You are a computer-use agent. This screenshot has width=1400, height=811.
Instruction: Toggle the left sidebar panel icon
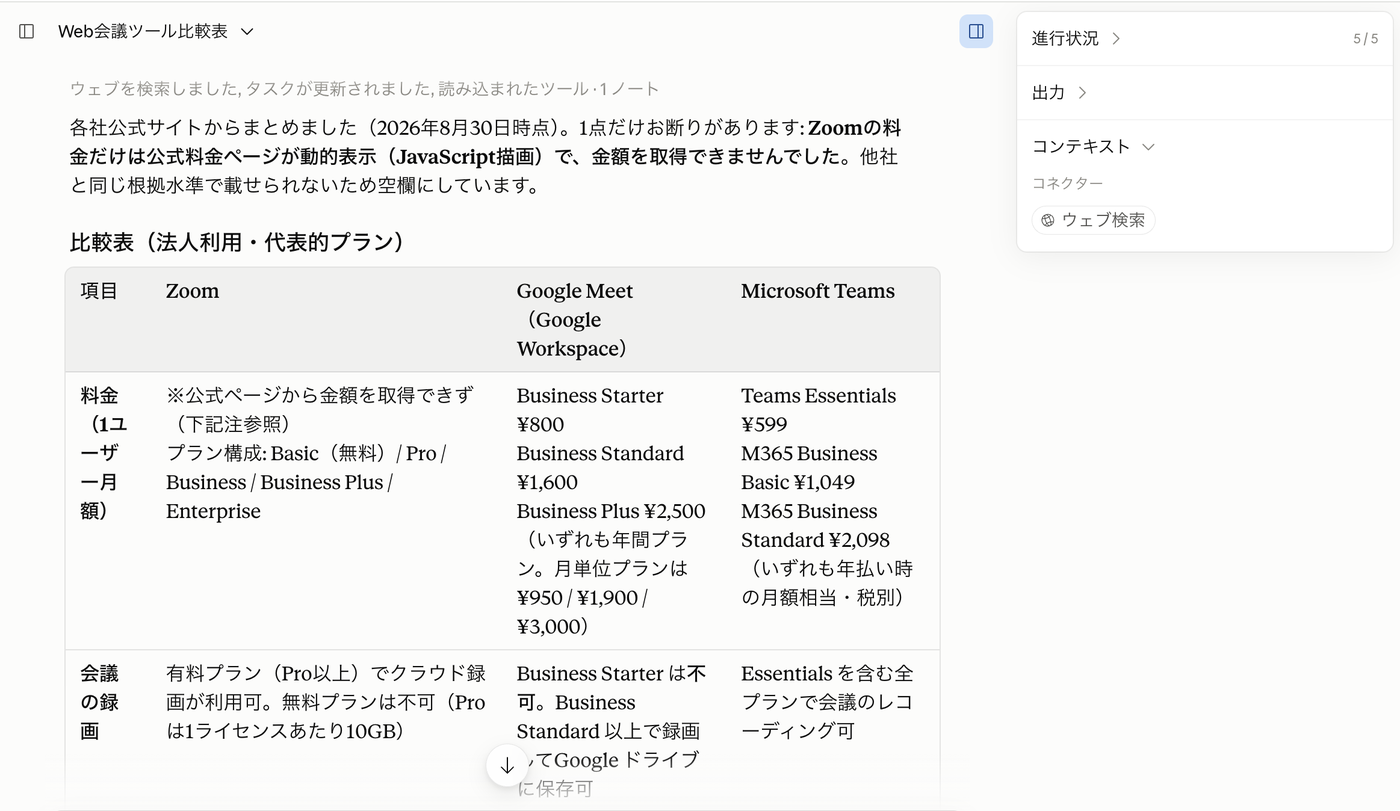tap(27, 31)
